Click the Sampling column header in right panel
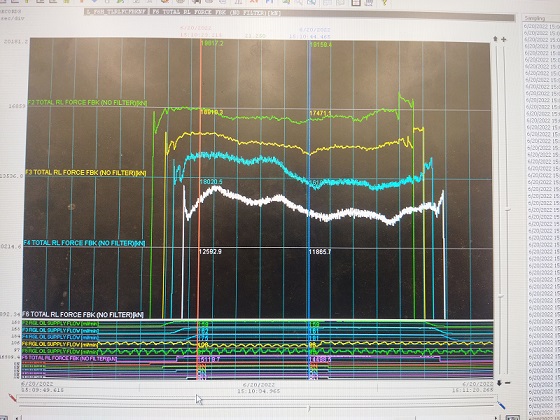This screenshot has width=560, height=420. point(535,18)
